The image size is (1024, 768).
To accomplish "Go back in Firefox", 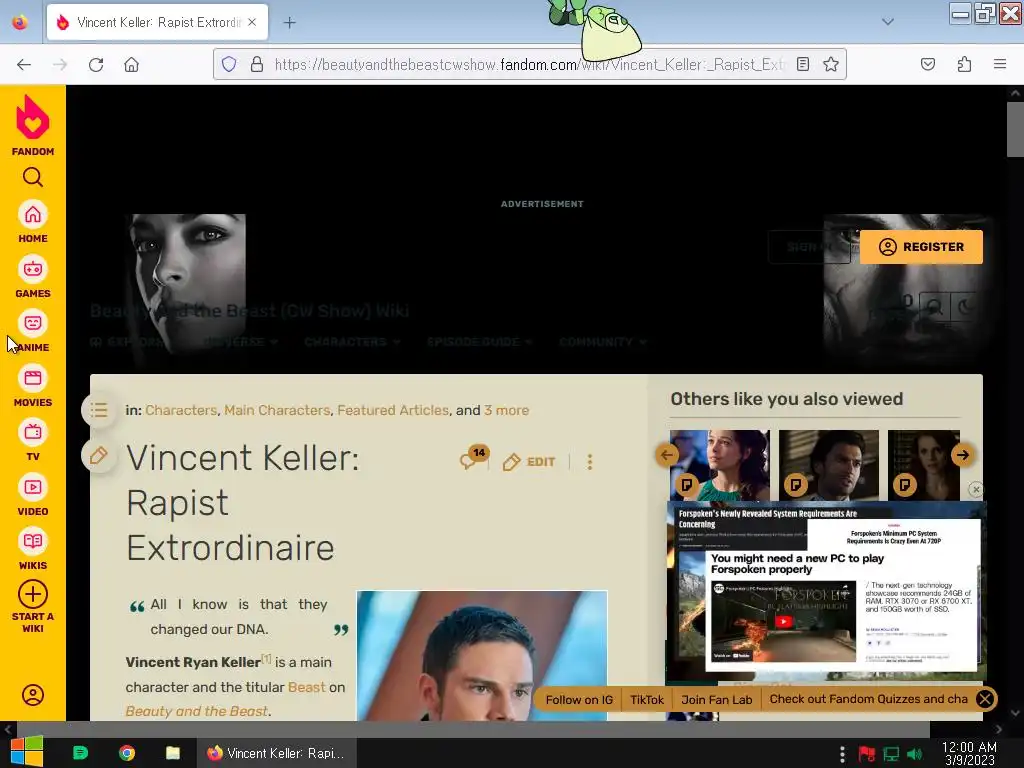I will click(24, 65).
